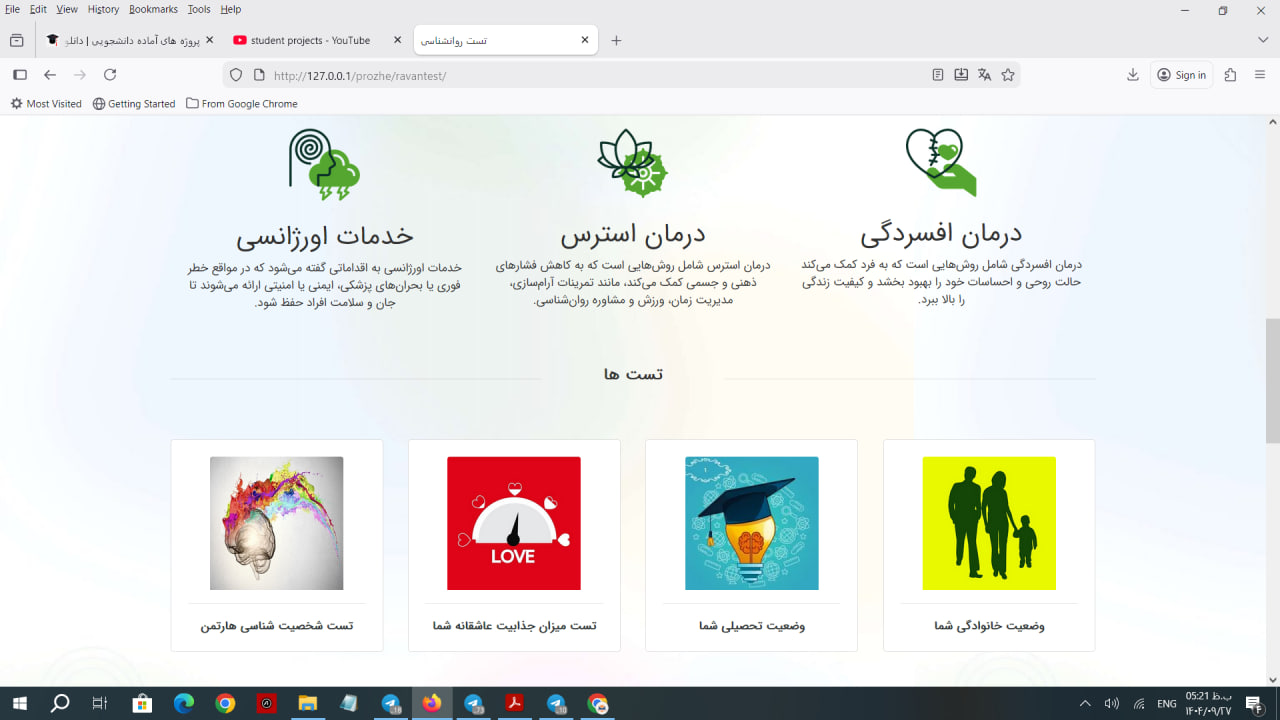Image resolution: width=1280 pixels, height=720 pixels.
Task: Bookmark this page with the star icon
Action: (x=1008, y=75)
